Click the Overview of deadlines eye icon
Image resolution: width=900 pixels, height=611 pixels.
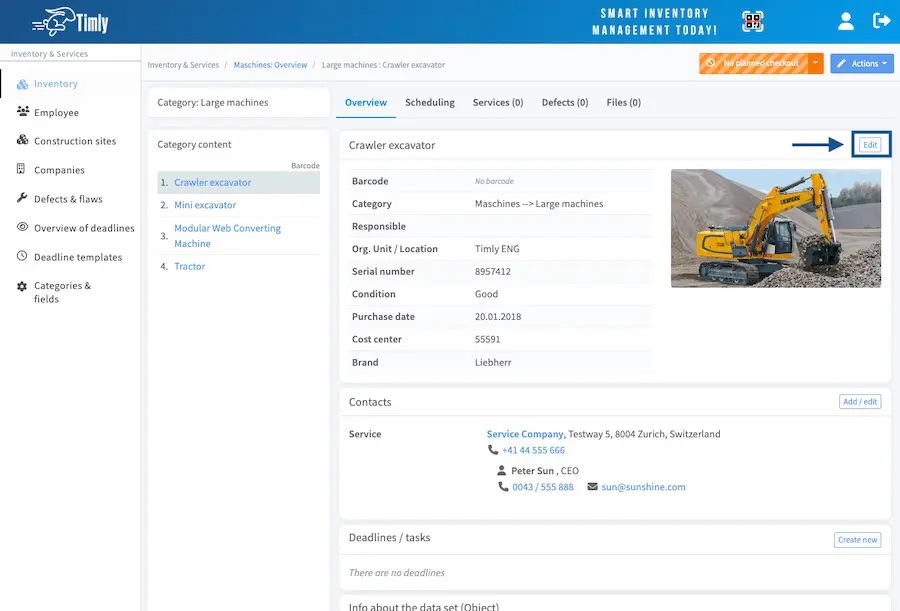tap(22, 228)
